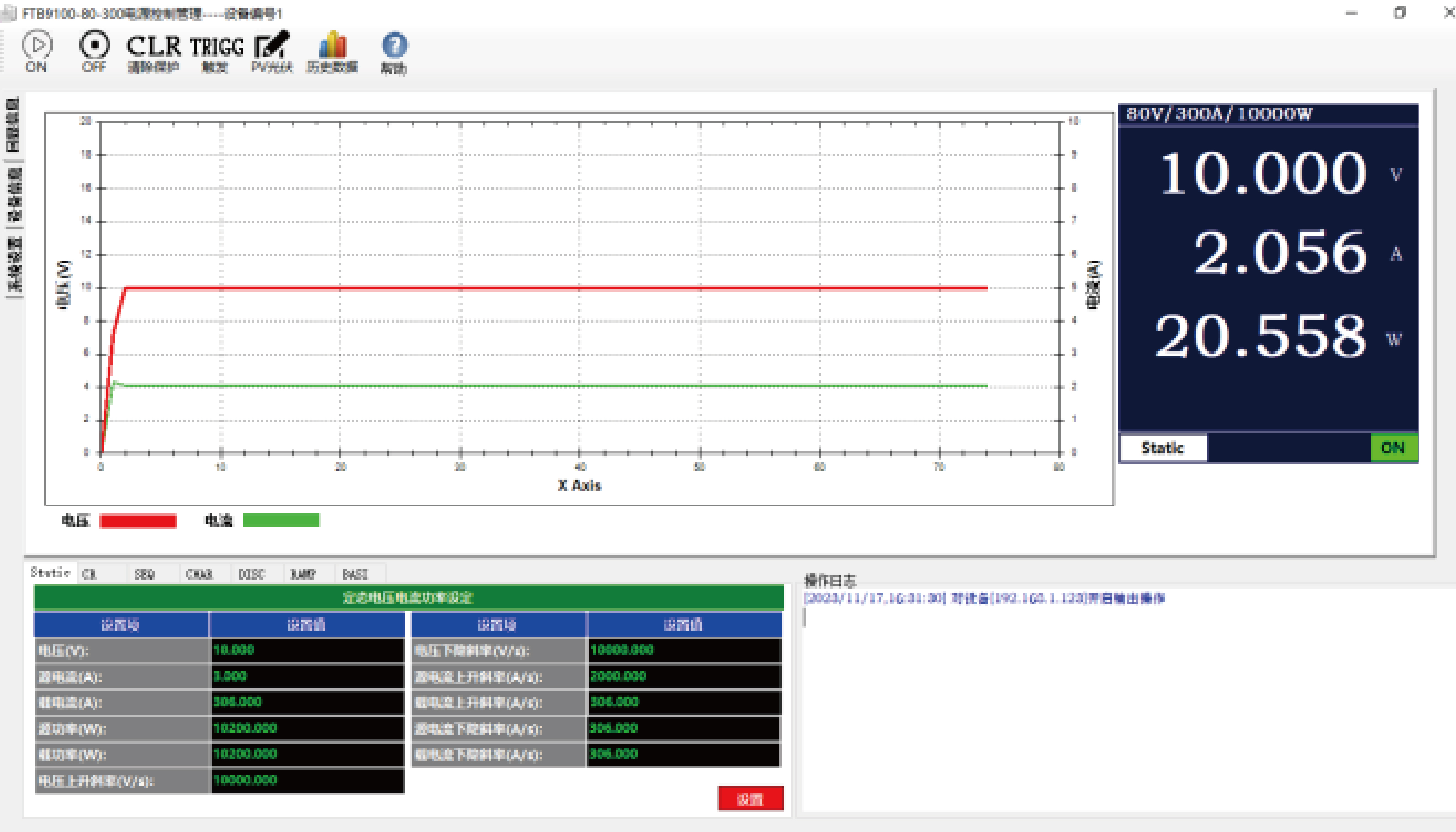Edit the 载功率(W) value field 10200.000
Viewport: 1456px width, 832px height.
click(307, 754)
